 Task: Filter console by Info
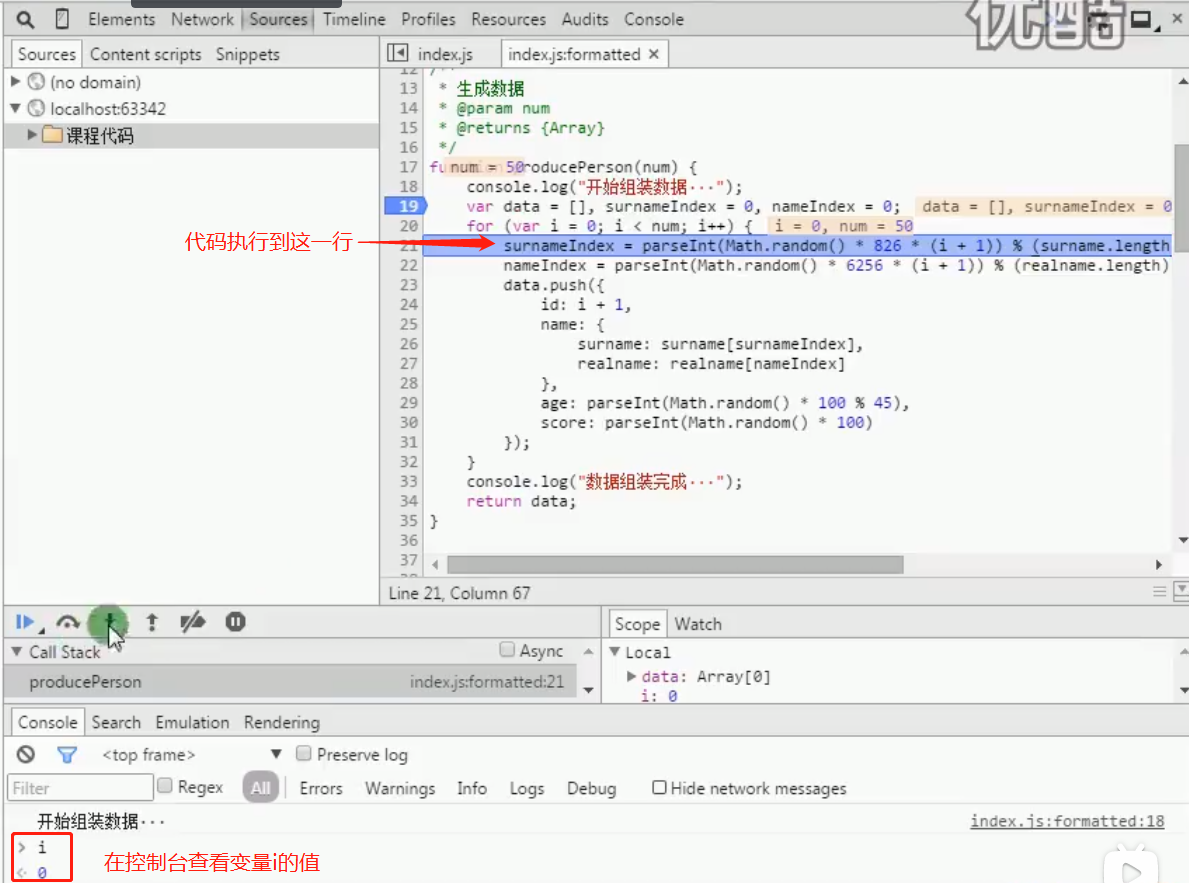[x=472, y=788]
